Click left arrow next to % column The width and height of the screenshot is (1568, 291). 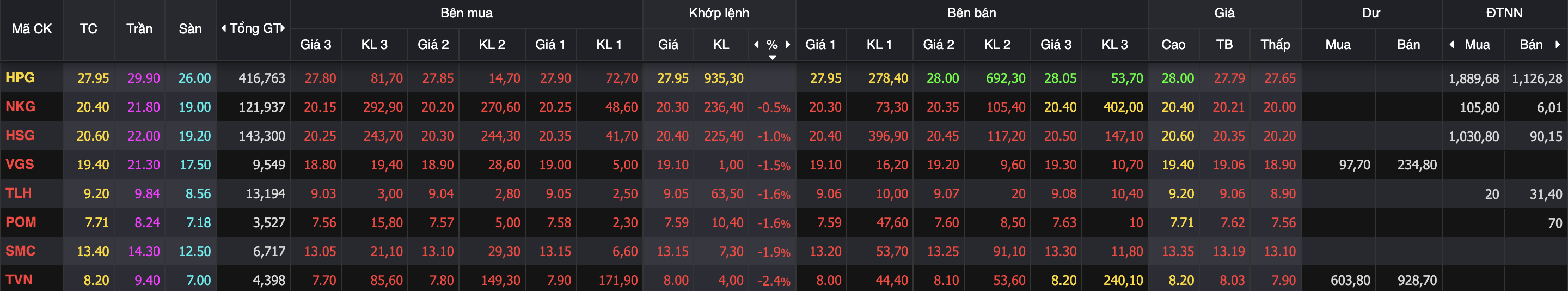[757, 45]
